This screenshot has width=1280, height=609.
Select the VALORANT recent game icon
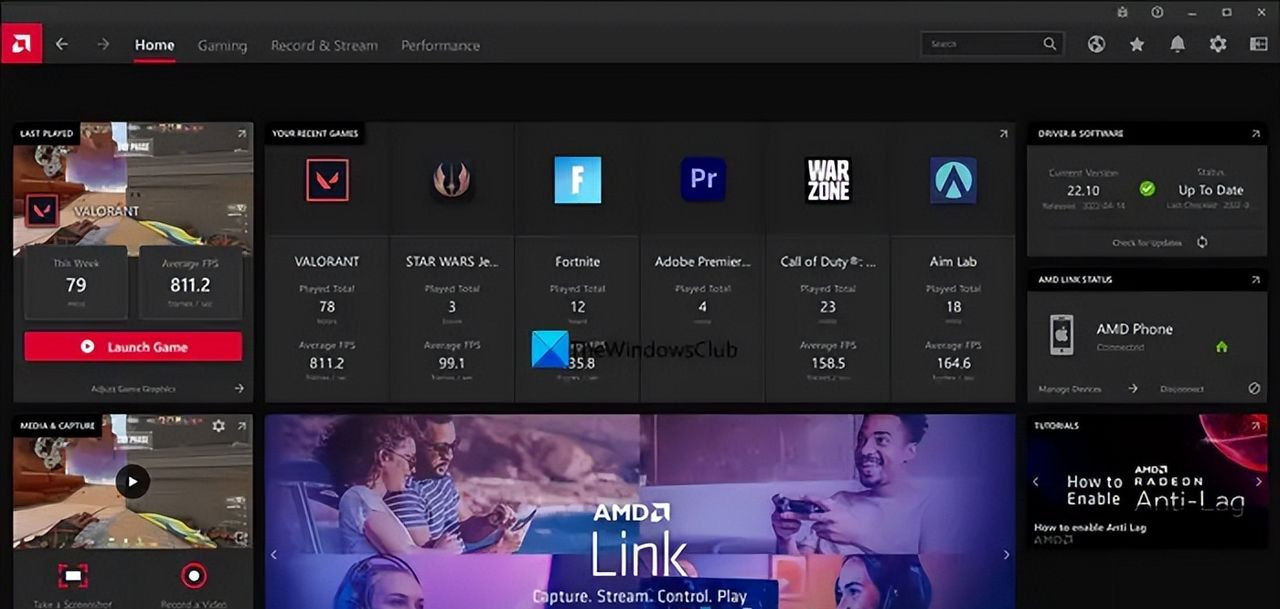(327, 180)
